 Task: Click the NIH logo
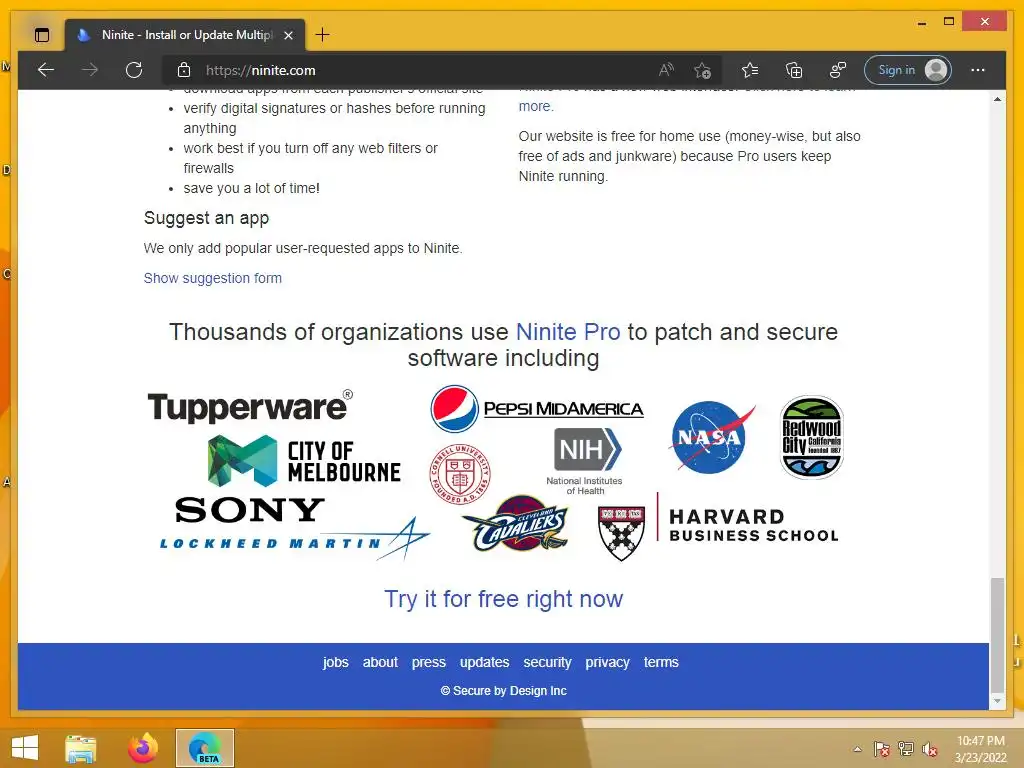click(x=585, y=461)
